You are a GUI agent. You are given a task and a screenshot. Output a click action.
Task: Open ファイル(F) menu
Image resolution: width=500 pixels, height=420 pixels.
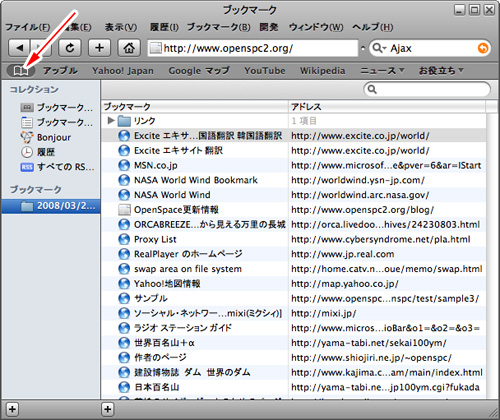28,27
